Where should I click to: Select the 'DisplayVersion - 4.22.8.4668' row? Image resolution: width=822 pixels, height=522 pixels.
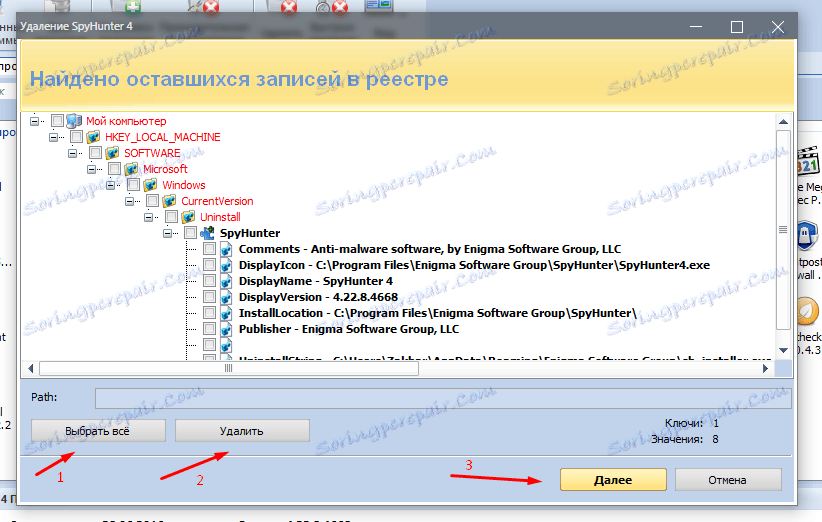click(x=318, y=297)
